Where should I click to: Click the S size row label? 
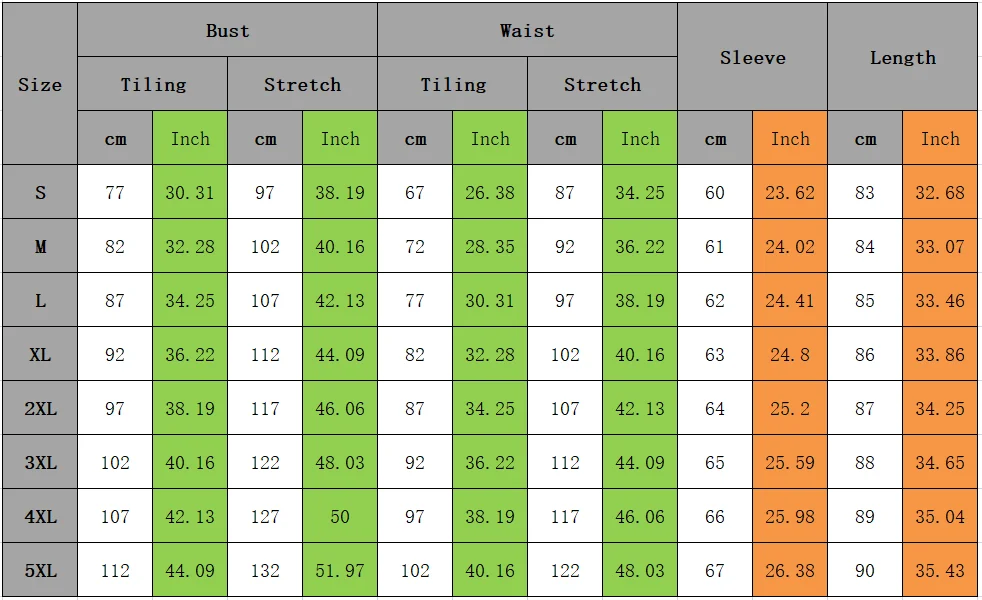point(40,192)
